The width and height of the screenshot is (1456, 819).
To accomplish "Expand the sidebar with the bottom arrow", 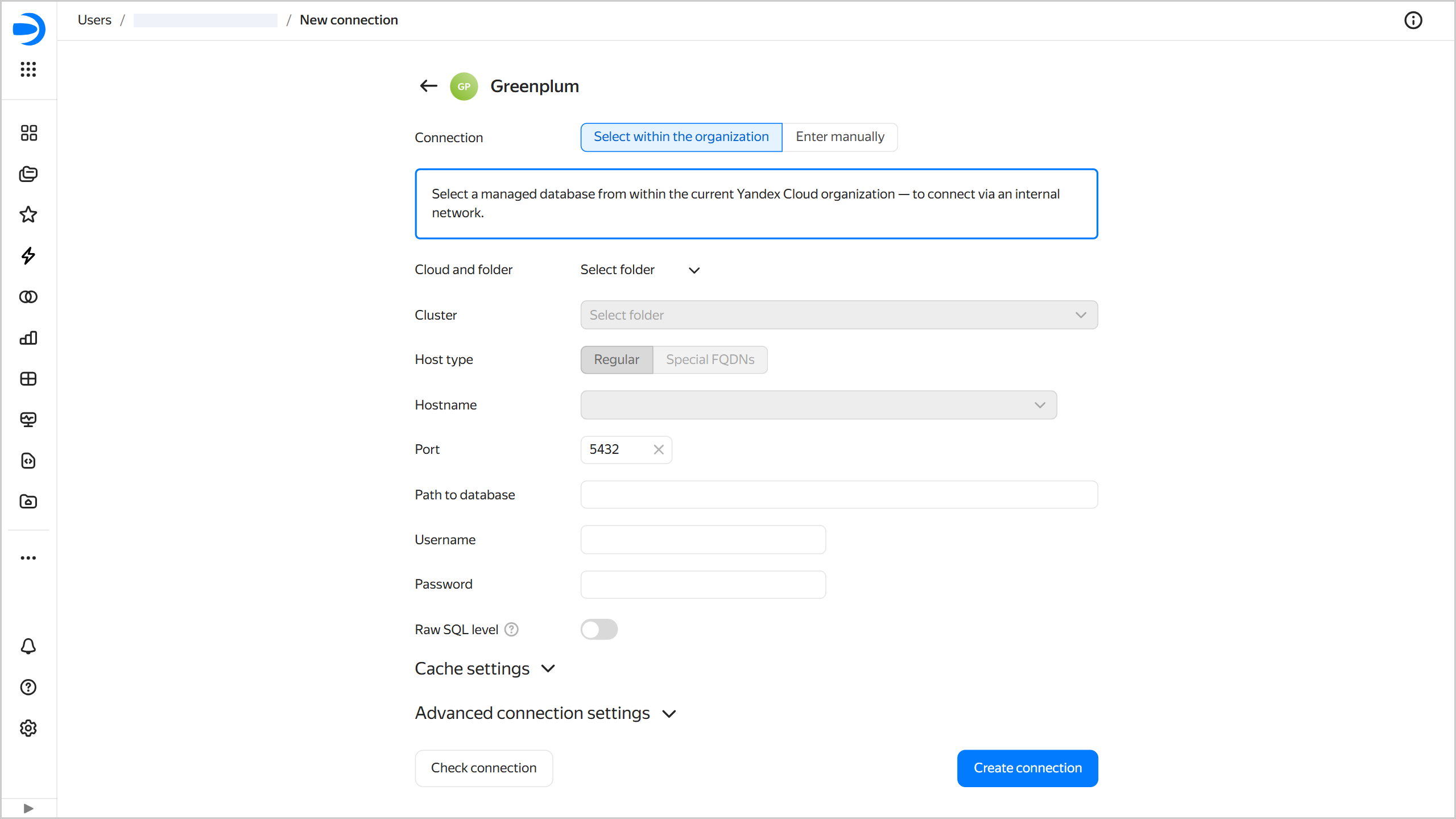I will point(28,808).
